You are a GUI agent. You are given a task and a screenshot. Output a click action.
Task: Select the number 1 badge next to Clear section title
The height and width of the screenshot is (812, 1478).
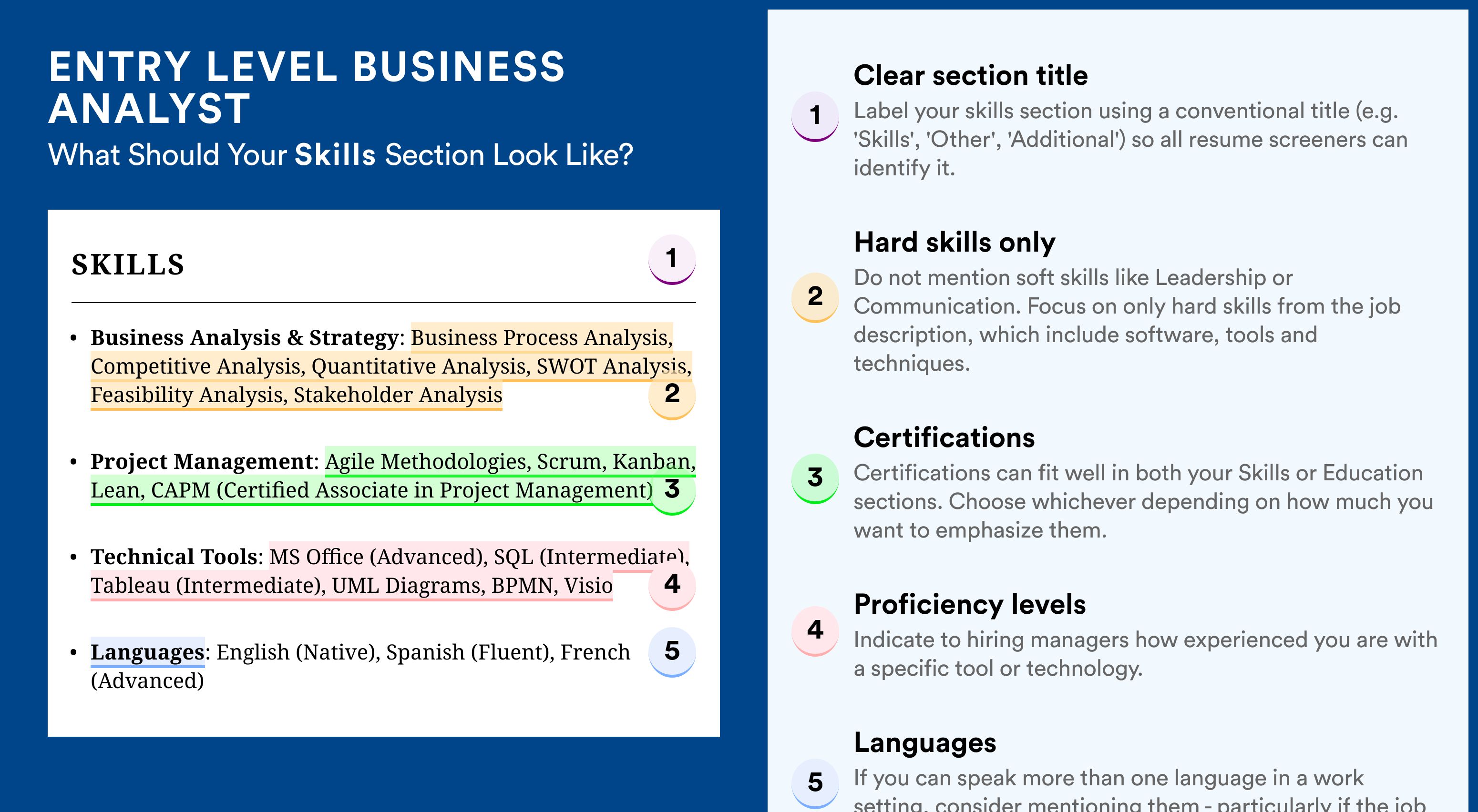(x=815, y=116)
